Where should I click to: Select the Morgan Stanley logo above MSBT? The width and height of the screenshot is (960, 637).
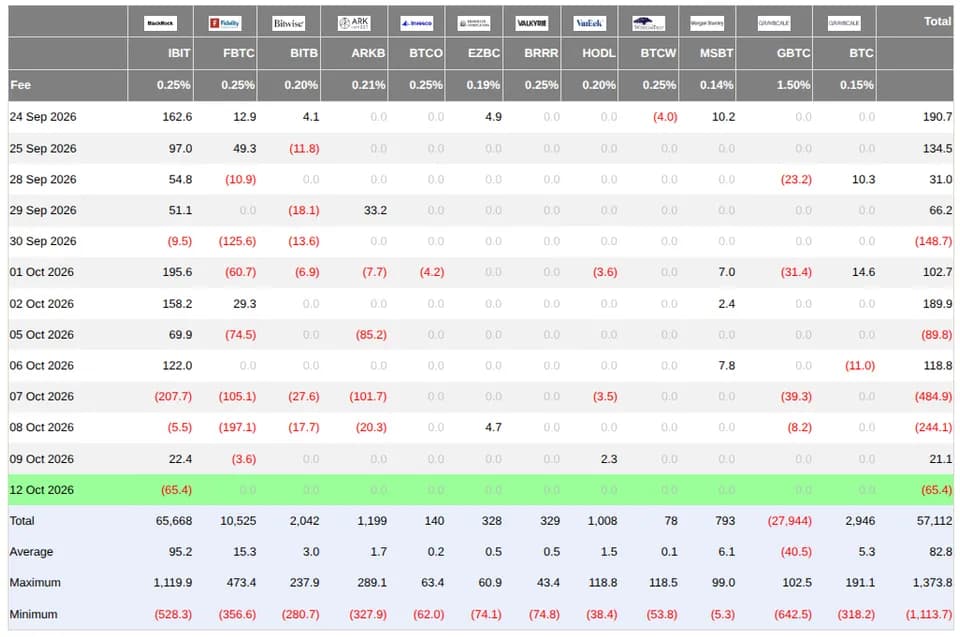click(x=707, y=23)
